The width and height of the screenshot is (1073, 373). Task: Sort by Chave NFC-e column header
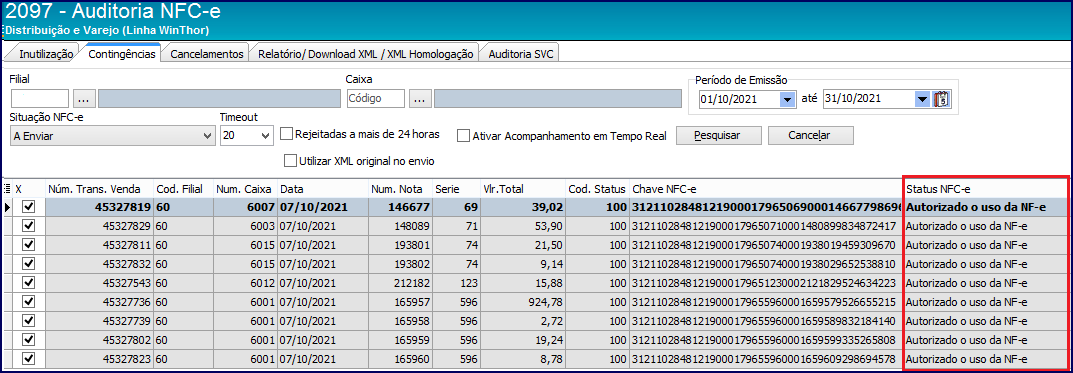[x=766, y=188]
